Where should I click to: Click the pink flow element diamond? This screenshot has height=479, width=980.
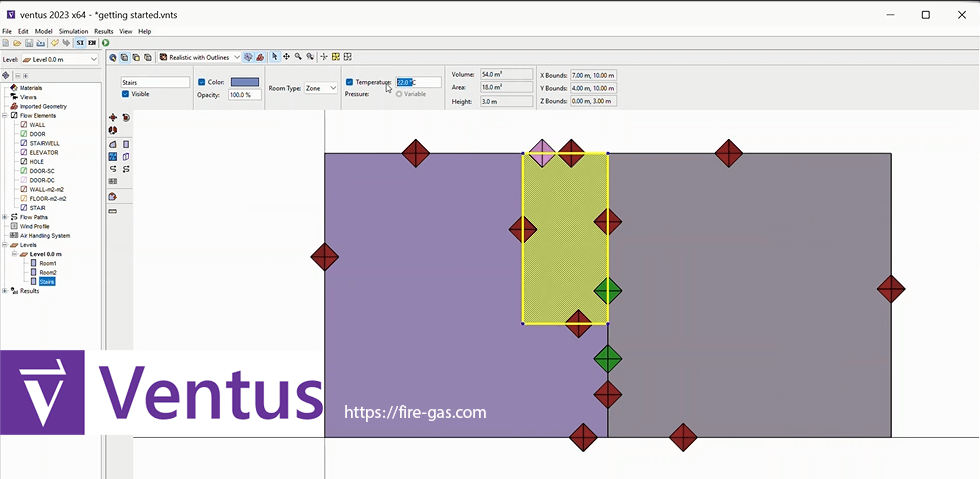coord(541,153)
